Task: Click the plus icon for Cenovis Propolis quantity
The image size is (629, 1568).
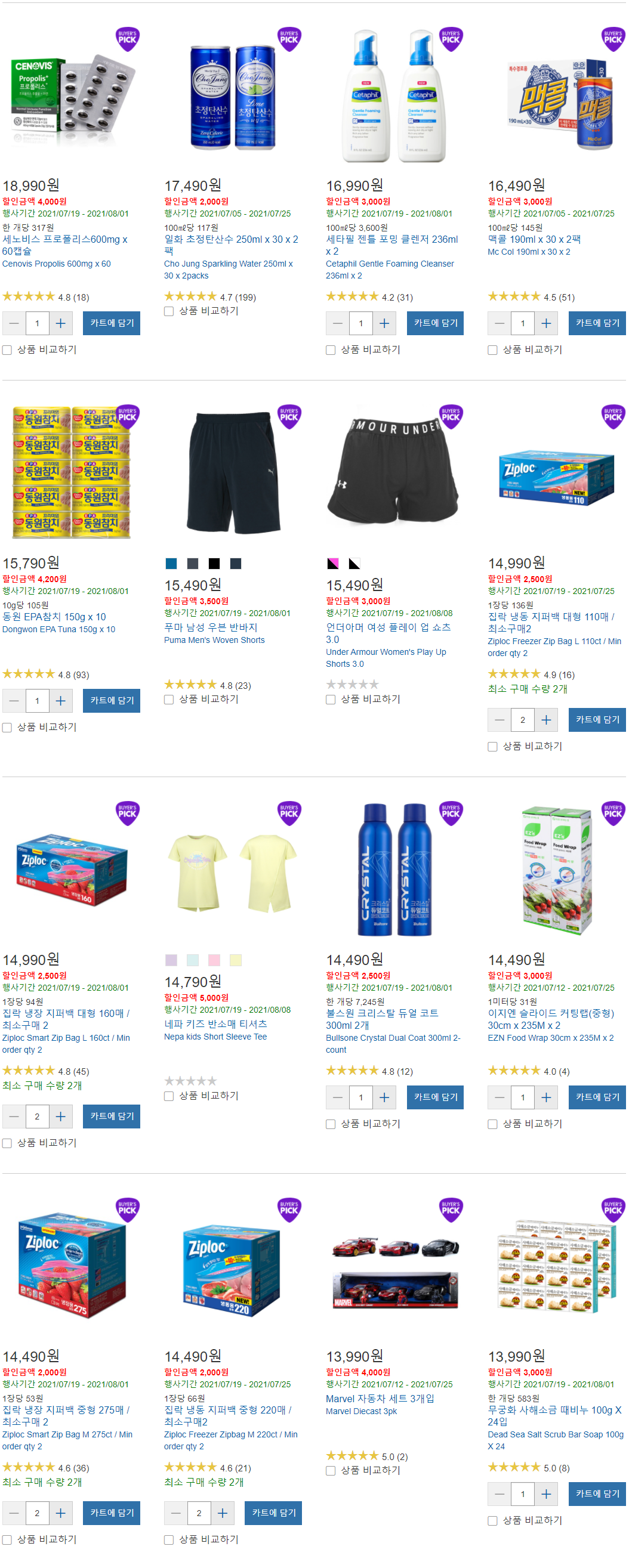Action: tap(61, 323)
